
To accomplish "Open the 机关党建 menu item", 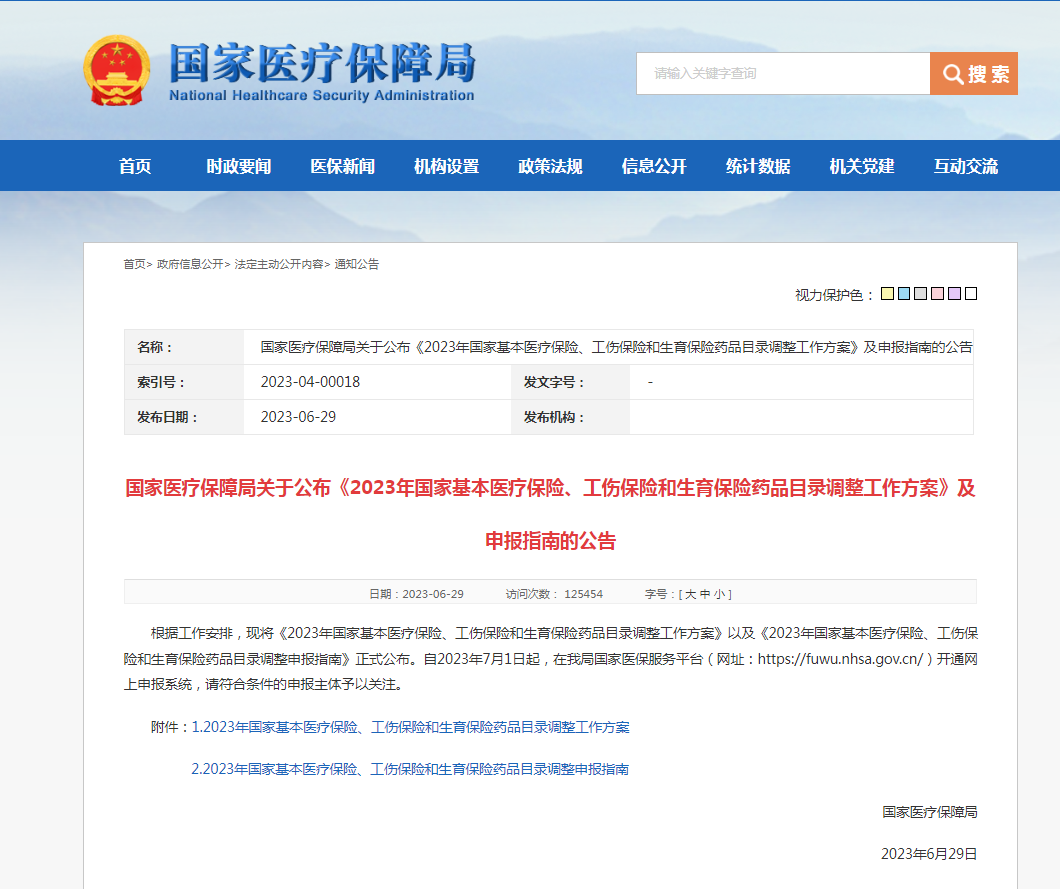I will click(862, 166).
